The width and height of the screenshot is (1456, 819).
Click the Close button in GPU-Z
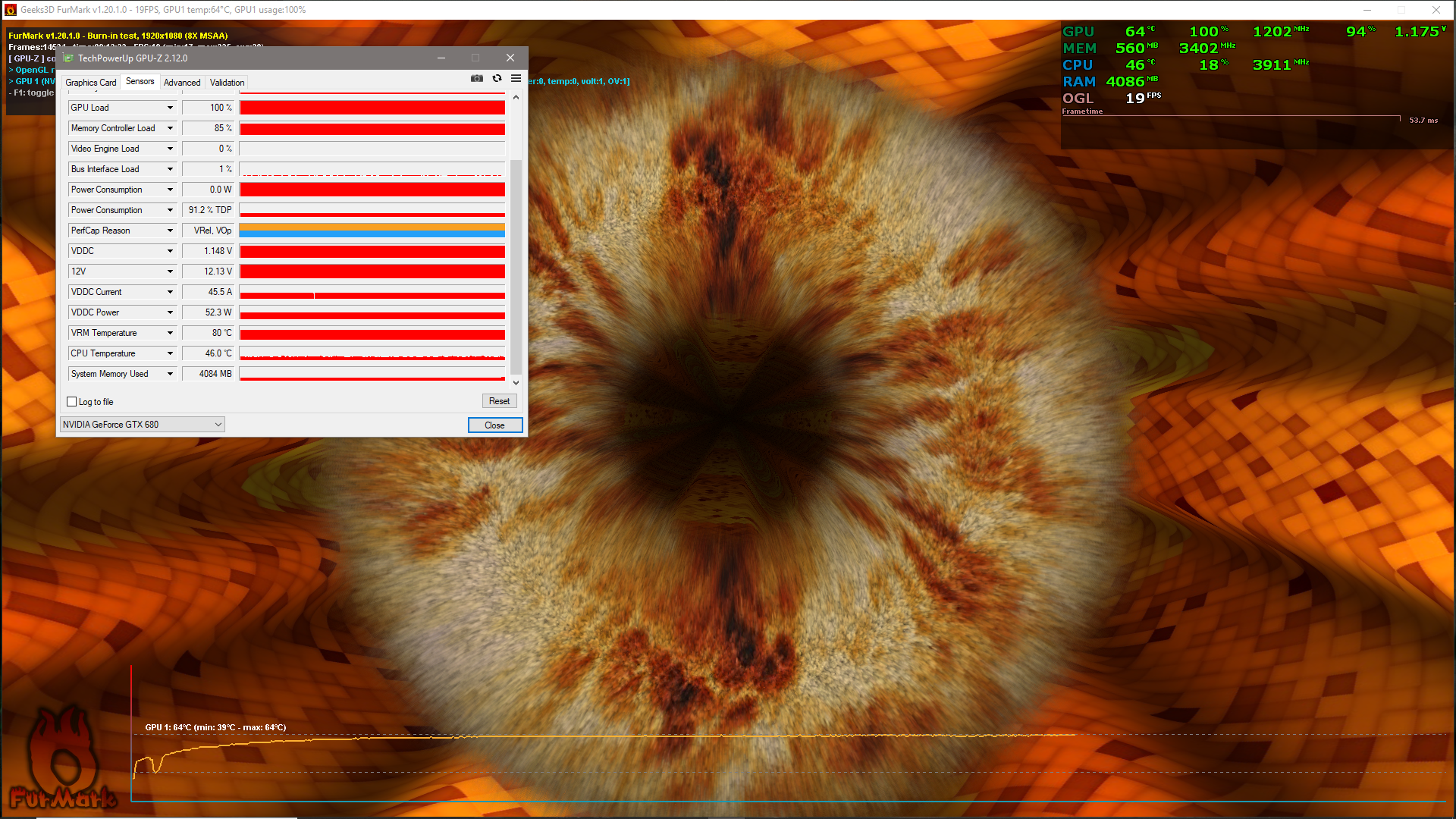pos(494,425)
